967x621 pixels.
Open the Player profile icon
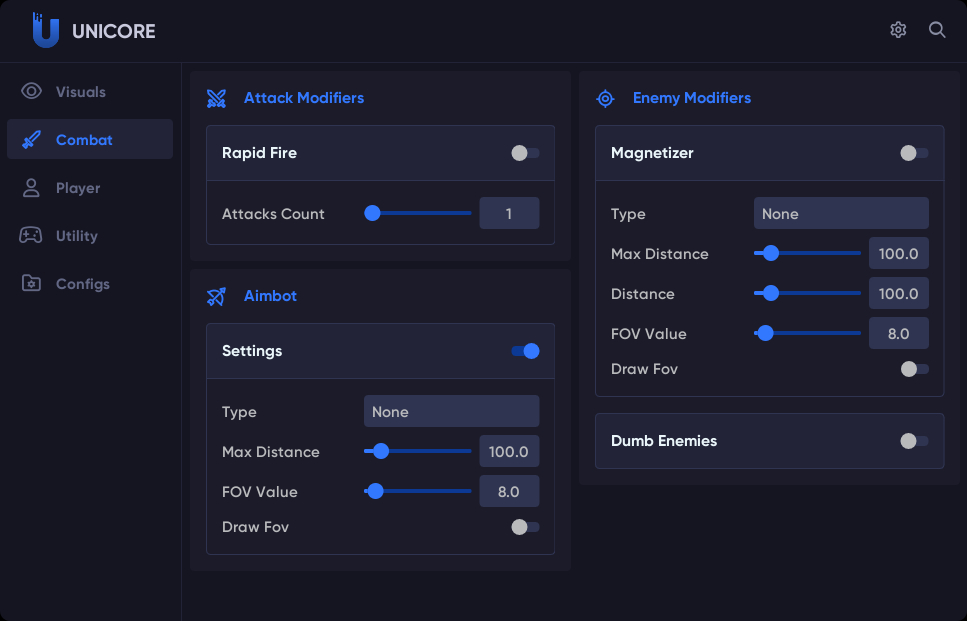(31, 187)
